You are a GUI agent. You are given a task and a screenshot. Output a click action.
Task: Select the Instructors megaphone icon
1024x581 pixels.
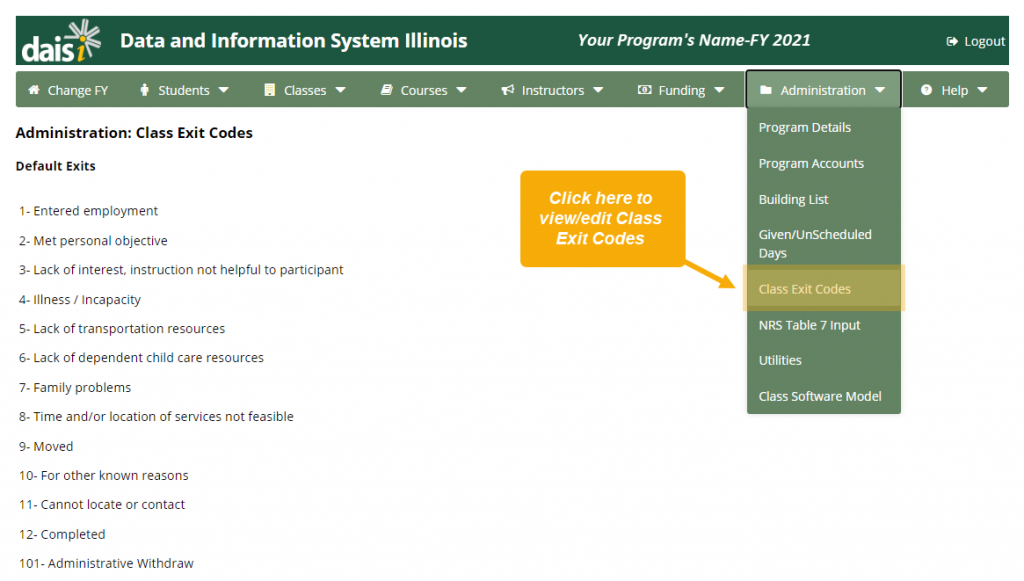tap(507, 89)
